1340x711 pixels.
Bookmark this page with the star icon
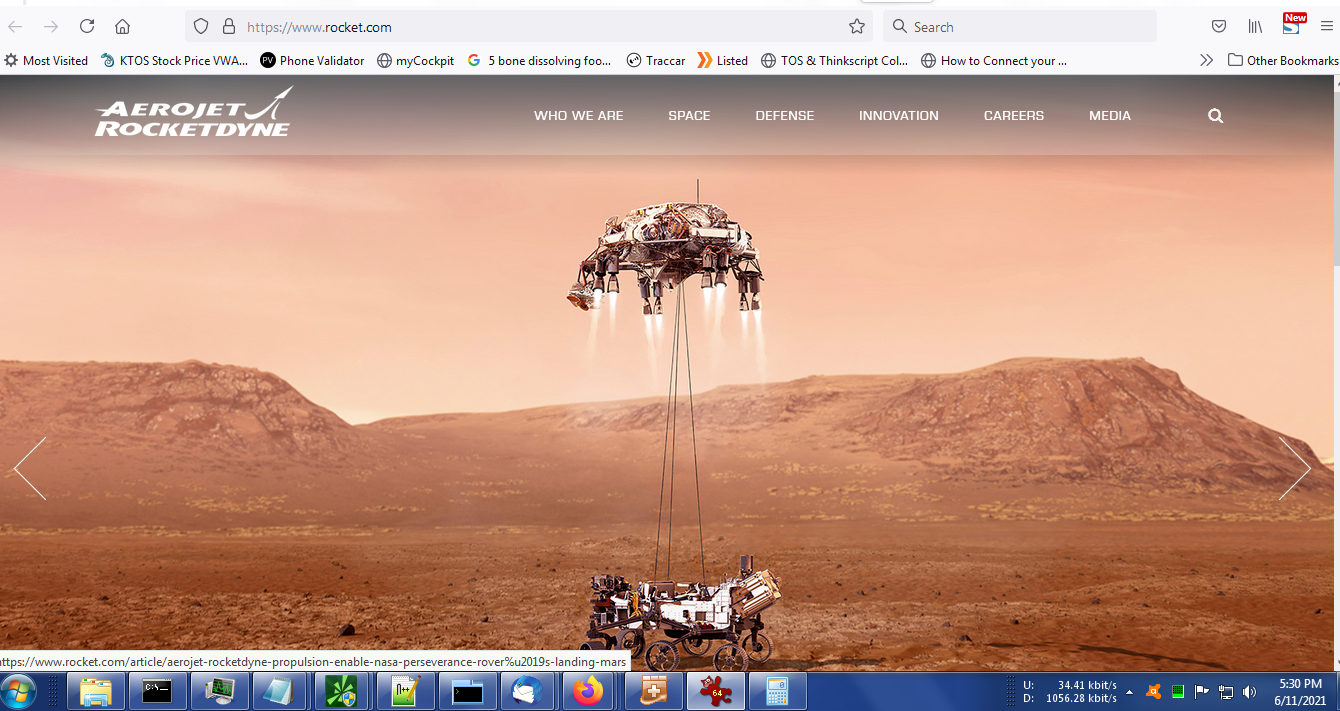tap(856, 27)
